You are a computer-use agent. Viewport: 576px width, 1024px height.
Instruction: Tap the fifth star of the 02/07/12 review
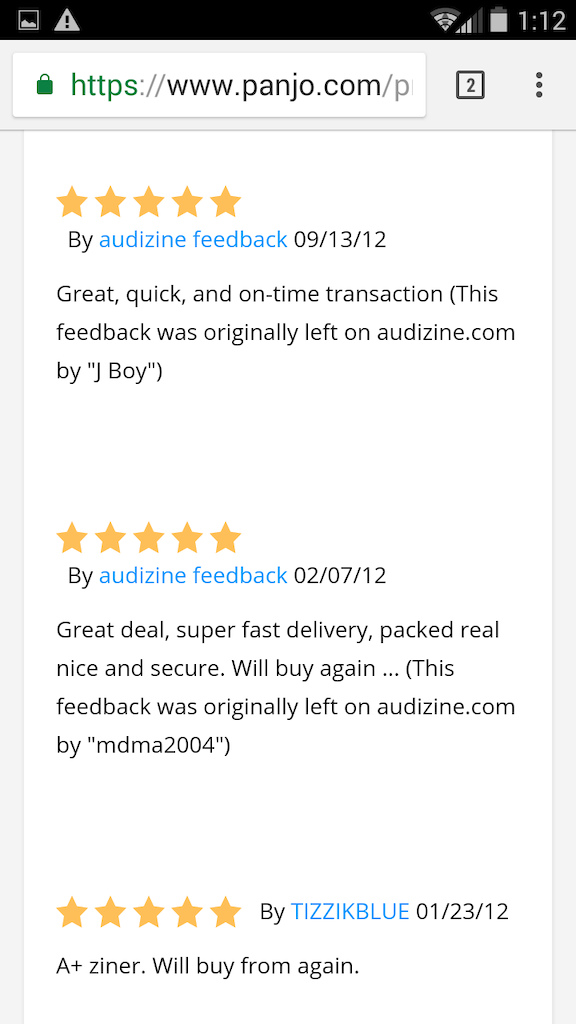click(x=226, y=537)
